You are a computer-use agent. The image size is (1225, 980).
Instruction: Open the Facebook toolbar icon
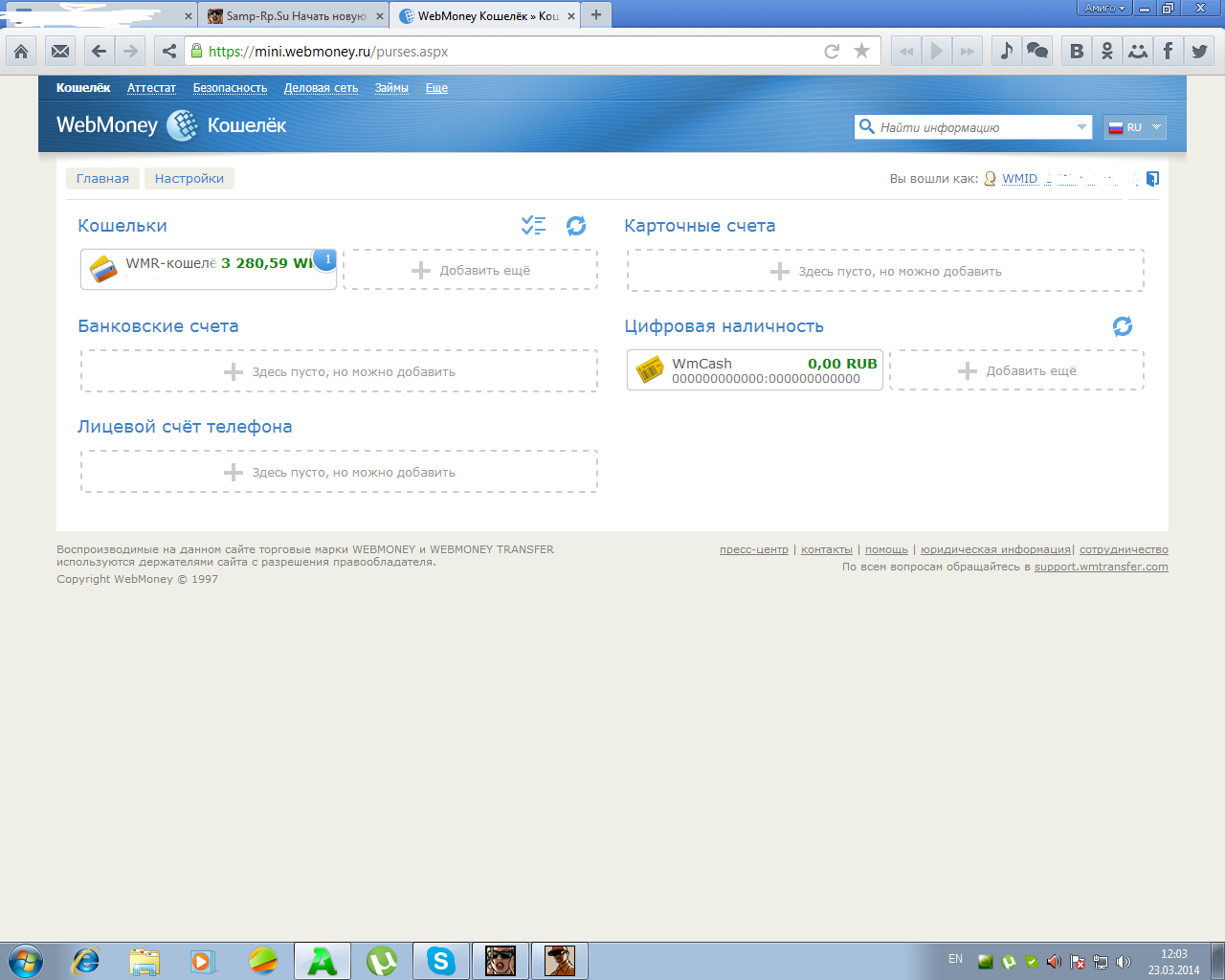(x=1169, y=52)
